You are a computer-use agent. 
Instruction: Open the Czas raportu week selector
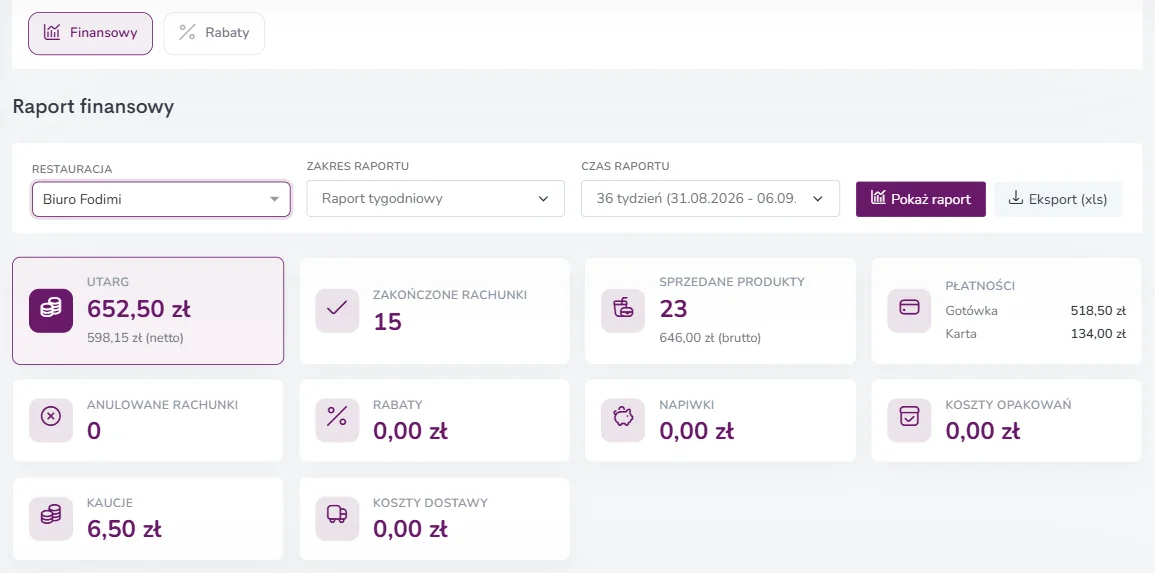[x=710, y=199]
